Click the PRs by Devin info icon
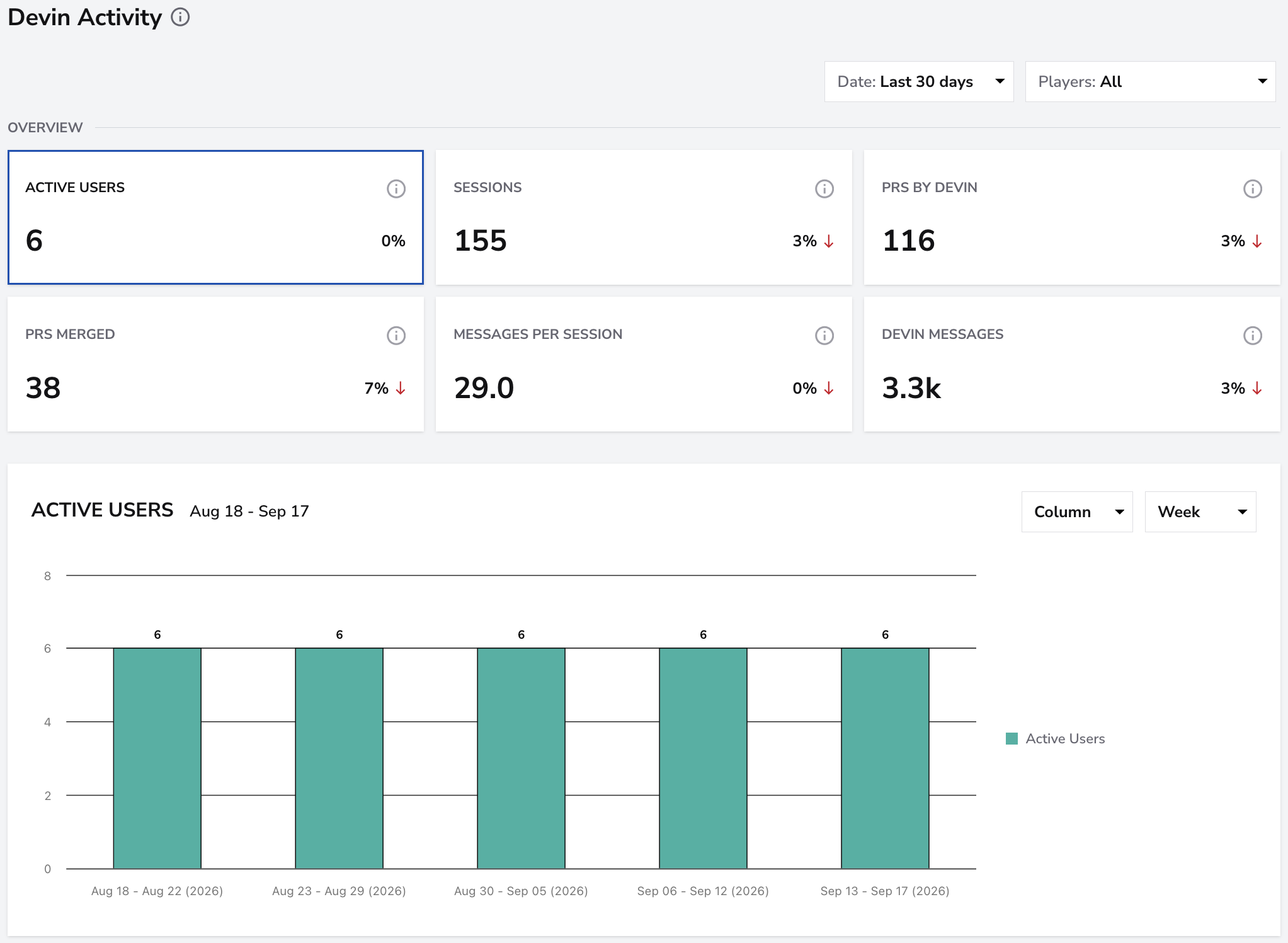The height and width of the screenshot is (943, 1288). pos(1253,188)
